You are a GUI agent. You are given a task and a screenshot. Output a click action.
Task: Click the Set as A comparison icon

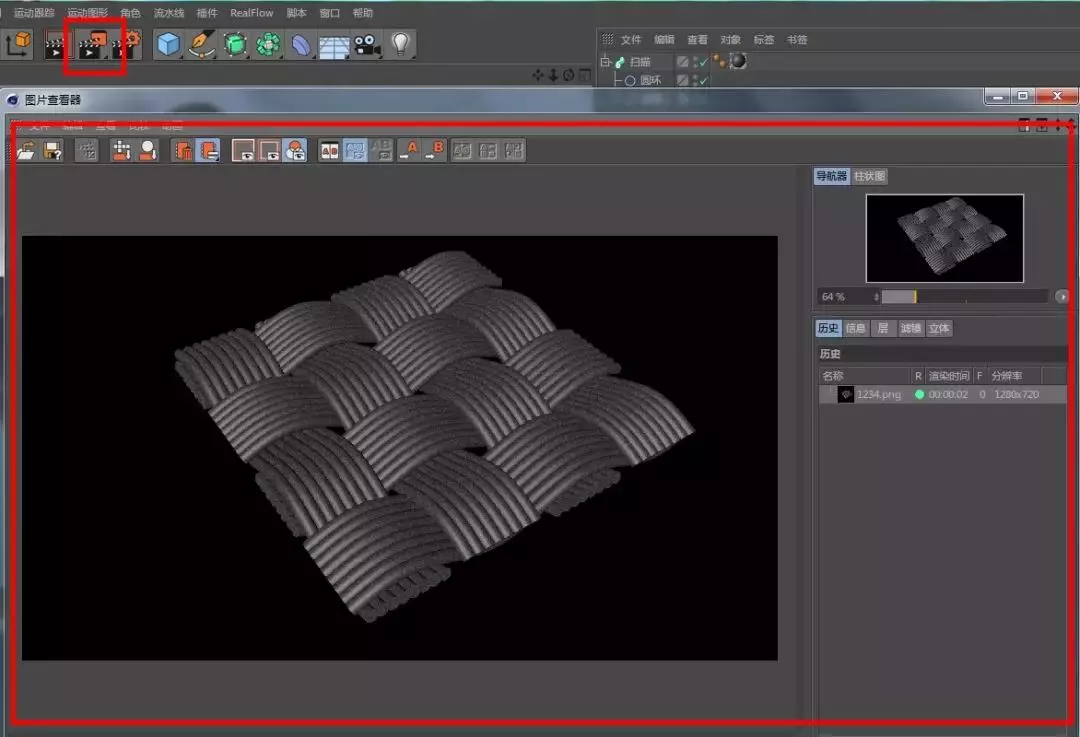pyautogui.click(x=408, y=150)
